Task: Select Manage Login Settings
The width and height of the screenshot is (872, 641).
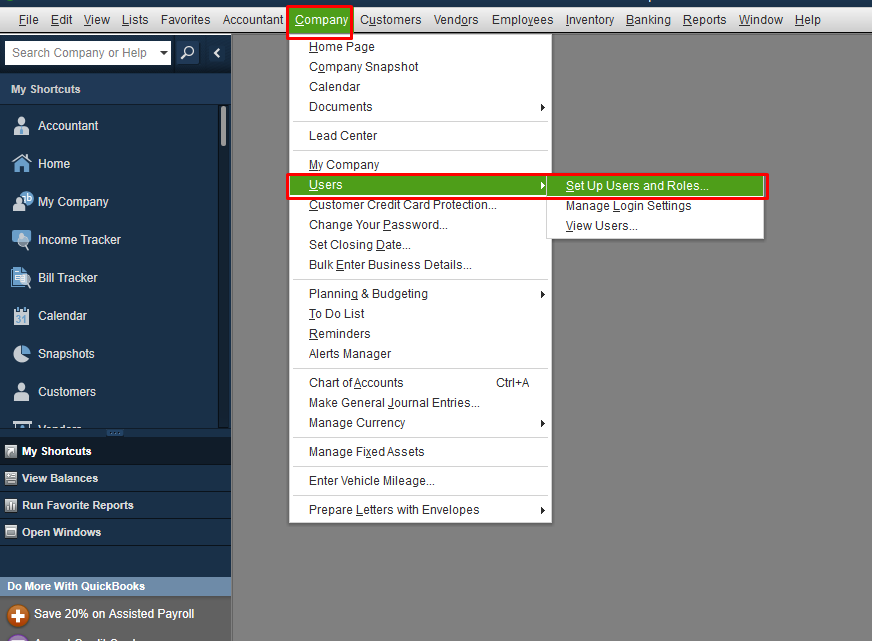Action: pyautogui.click(x=655, y=206)
